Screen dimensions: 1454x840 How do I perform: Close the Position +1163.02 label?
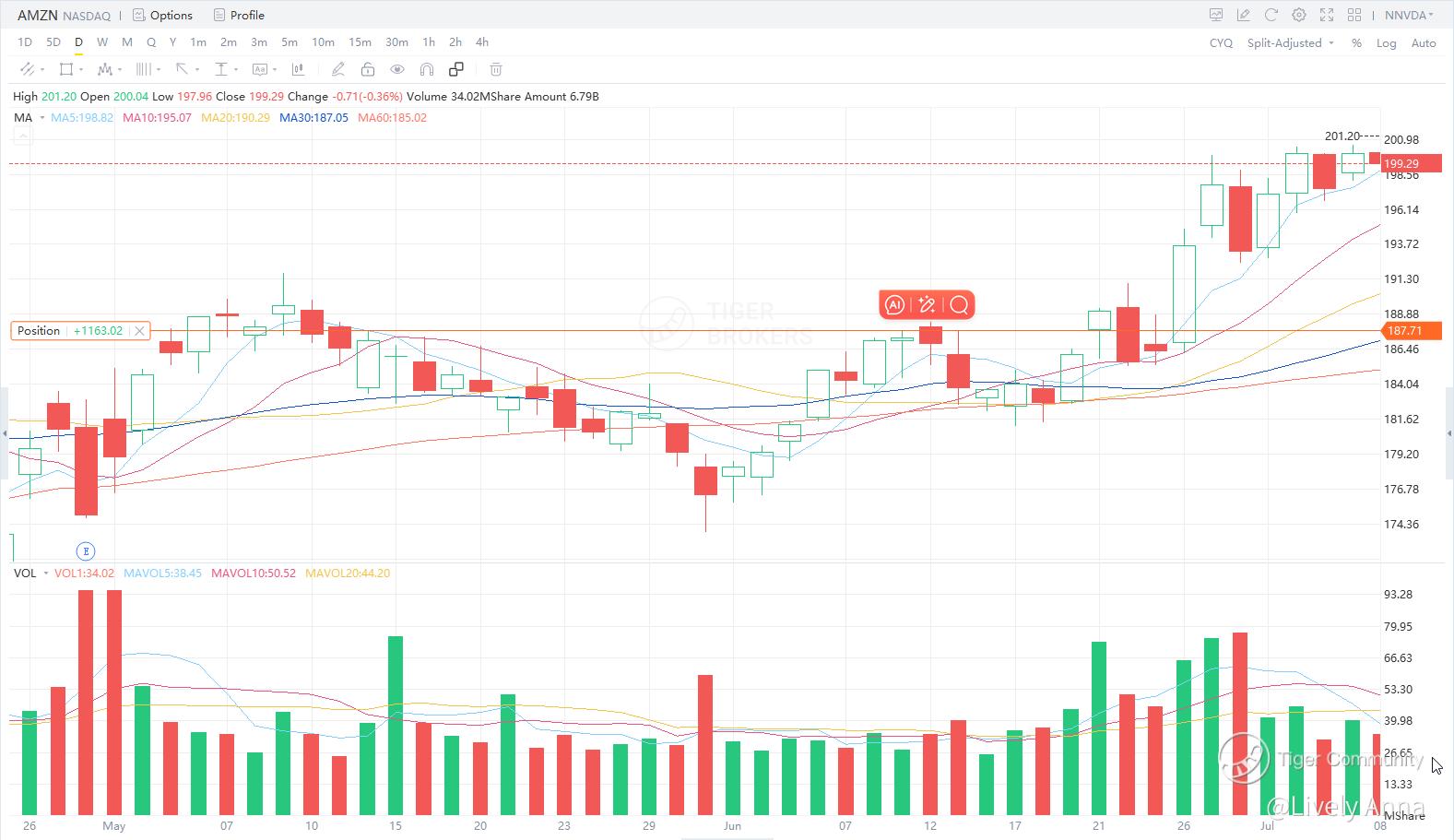click(x=139, y=331)
